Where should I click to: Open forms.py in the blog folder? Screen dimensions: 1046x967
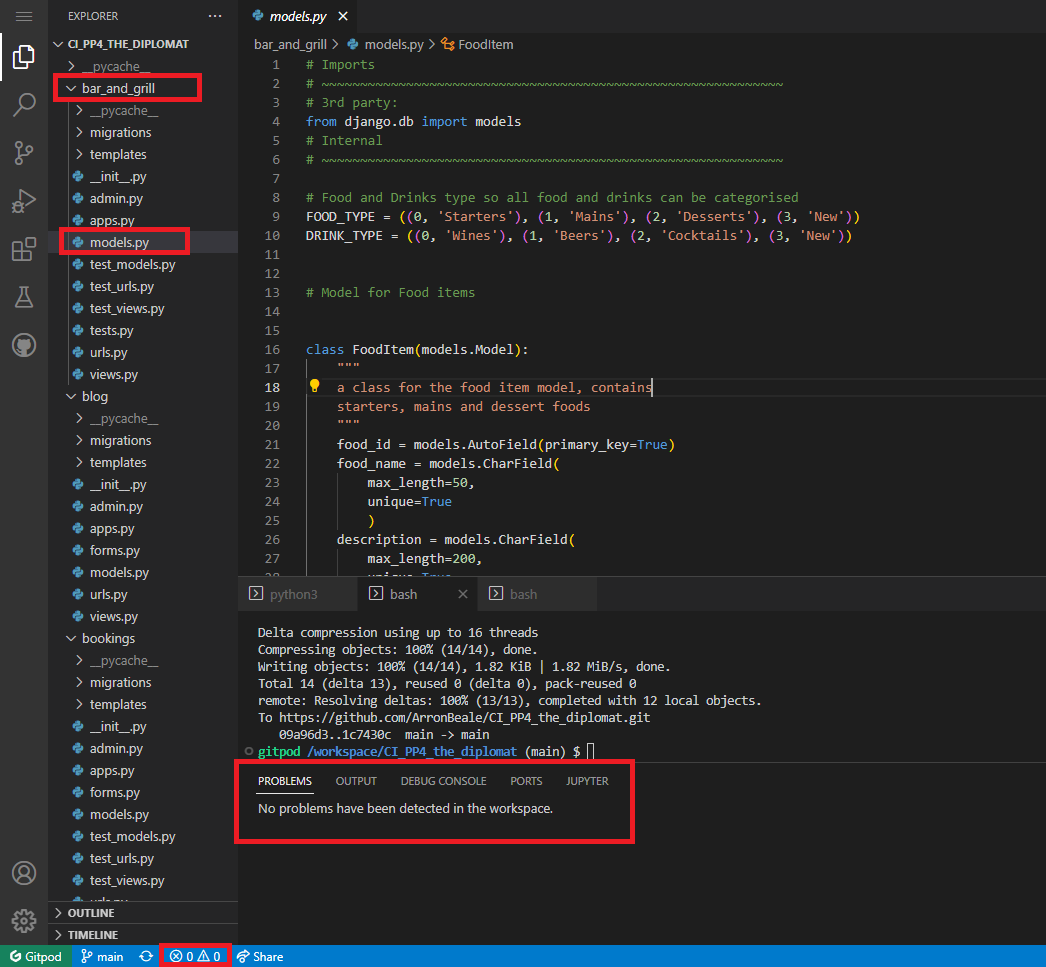pyautogui.click(x=115, y=550)
